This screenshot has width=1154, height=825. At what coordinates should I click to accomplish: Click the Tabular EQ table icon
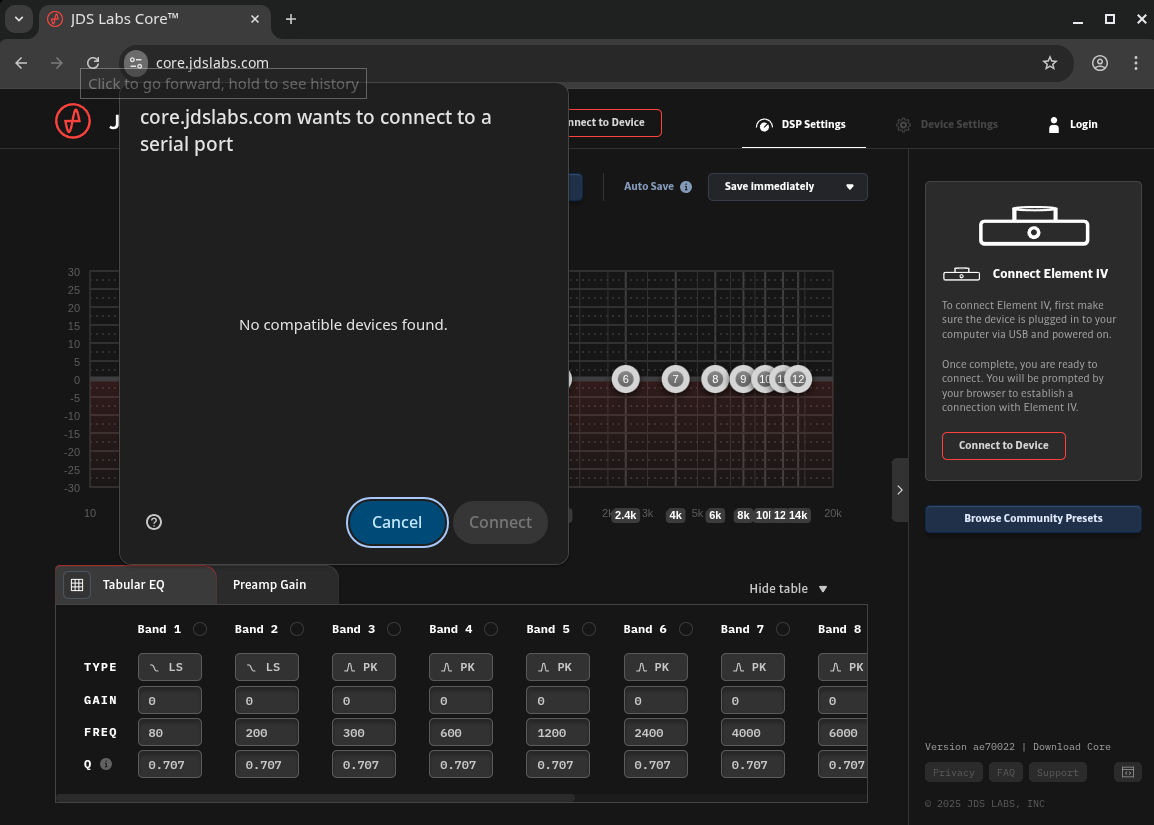(x=77, y=585)
